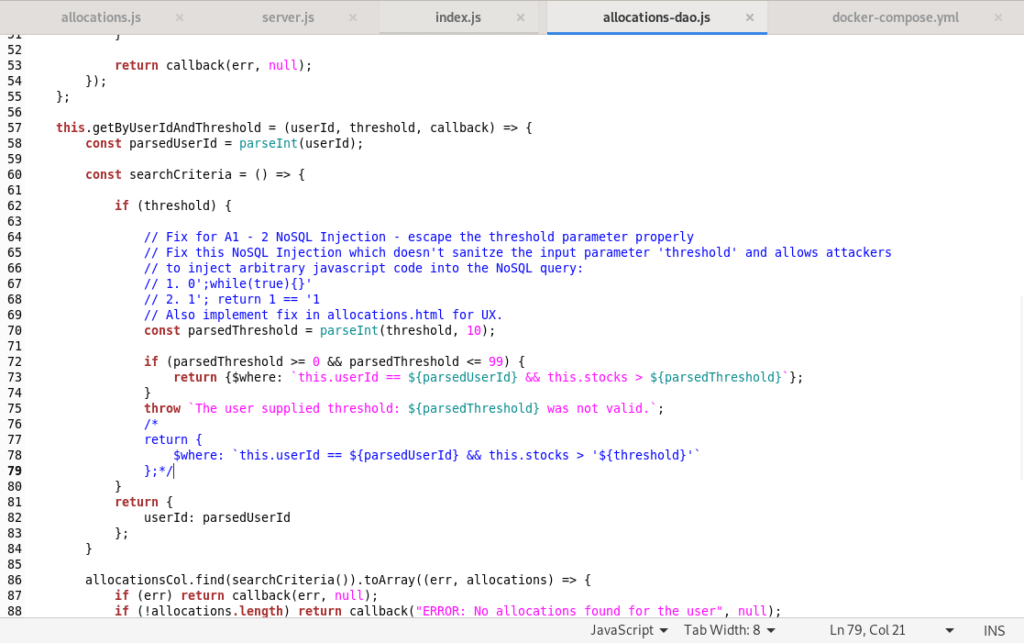Close the docker-compose.yml tab
The height and width of the screenshot is (643, 1024).
pos(1010,18)
